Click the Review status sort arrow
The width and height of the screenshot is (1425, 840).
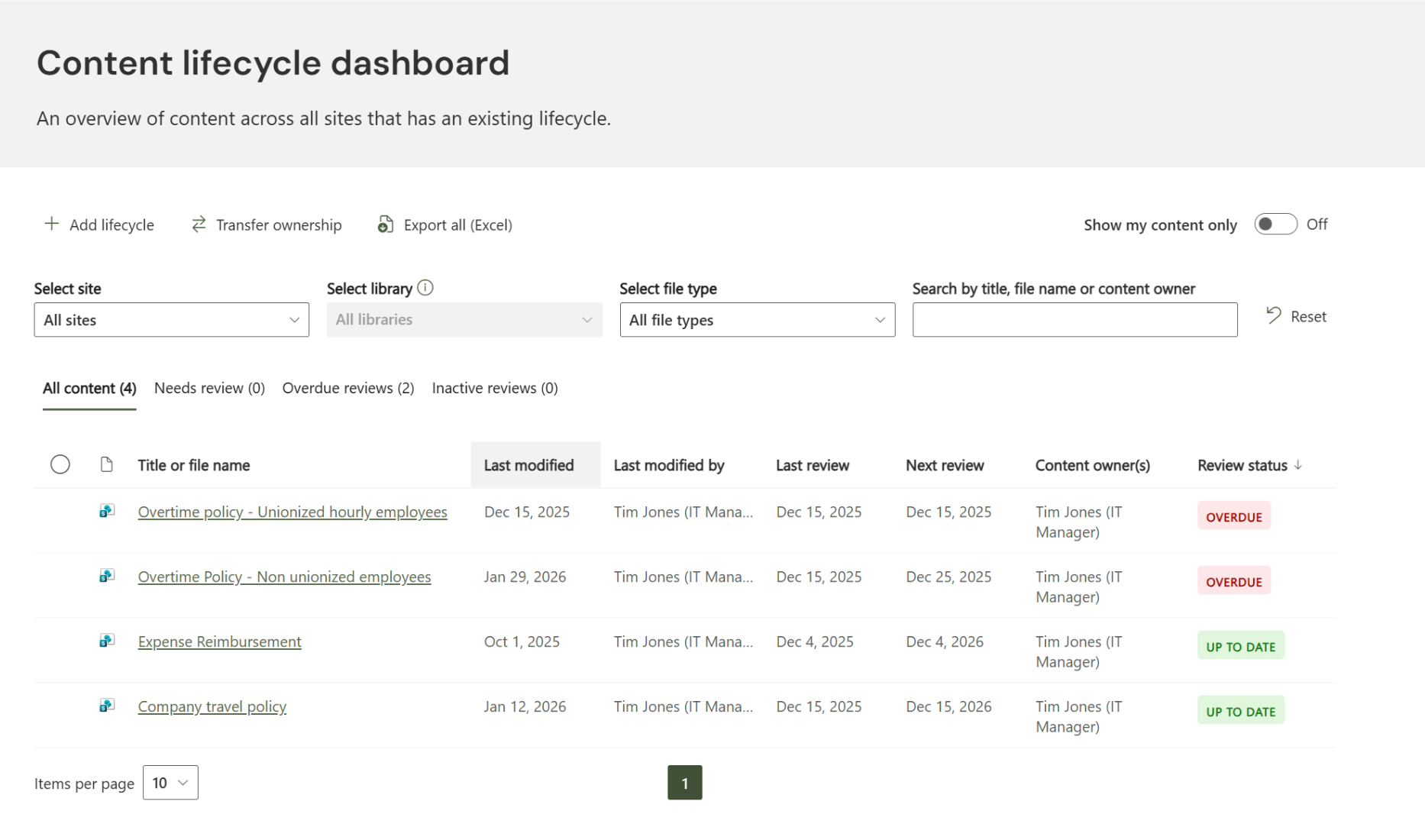[x=1297, y=465]
